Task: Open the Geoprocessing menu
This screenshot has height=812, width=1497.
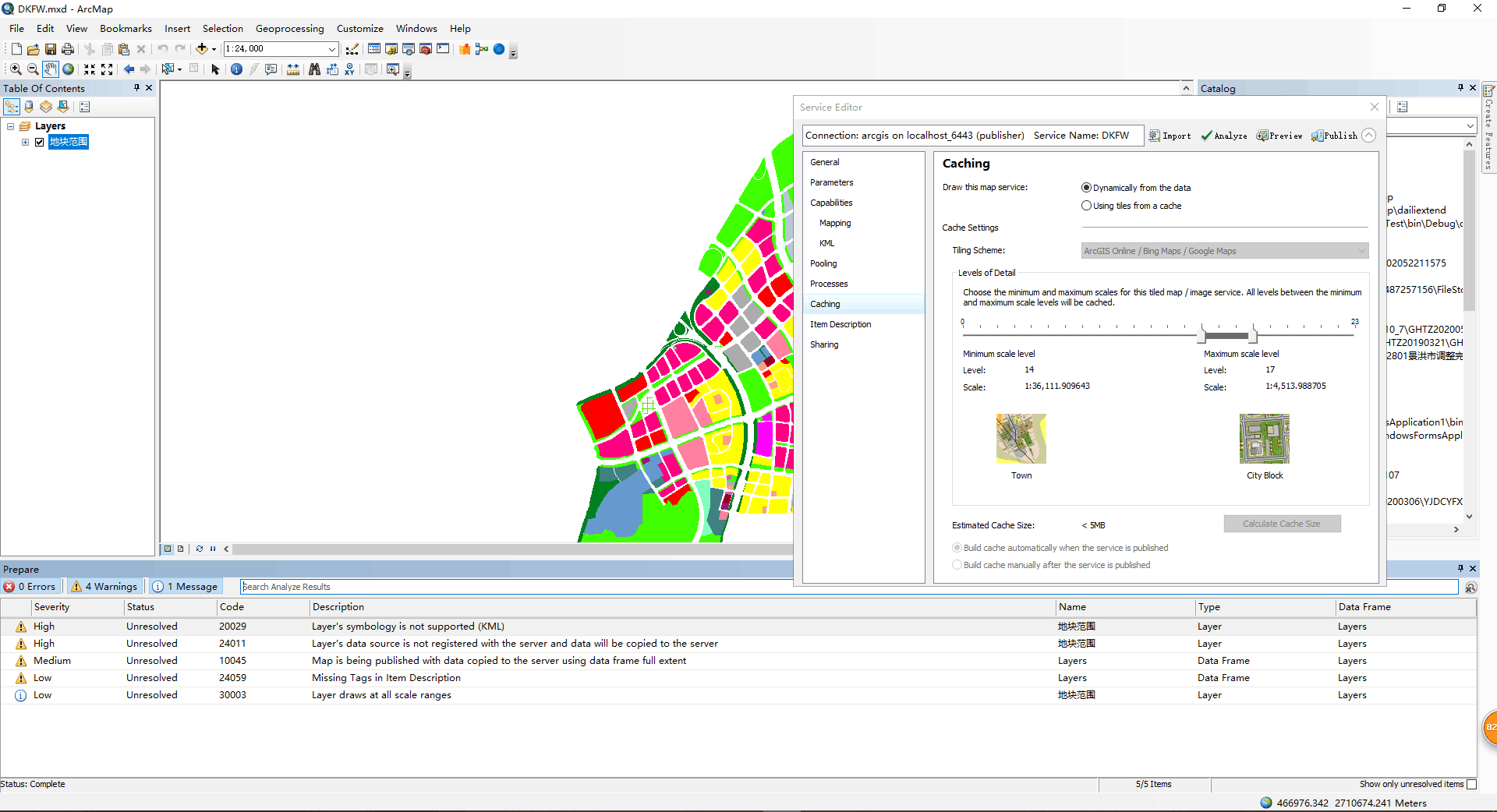Action: 289,28
